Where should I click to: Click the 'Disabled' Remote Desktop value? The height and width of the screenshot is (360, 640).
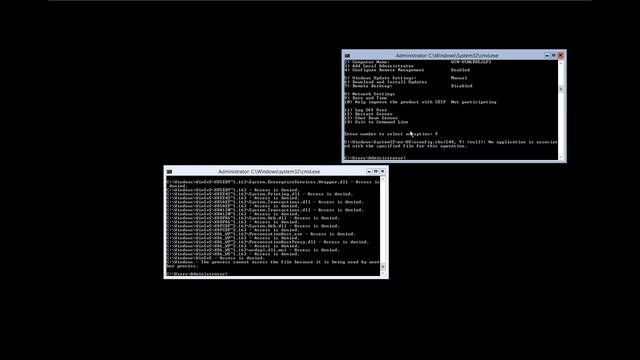(462, 86)
